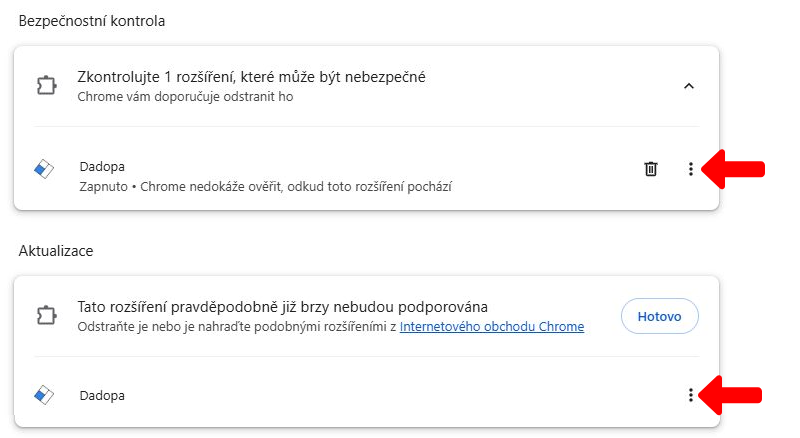Click the 'Bezpečnostní kontrola' section heading

tap(92, 21)
